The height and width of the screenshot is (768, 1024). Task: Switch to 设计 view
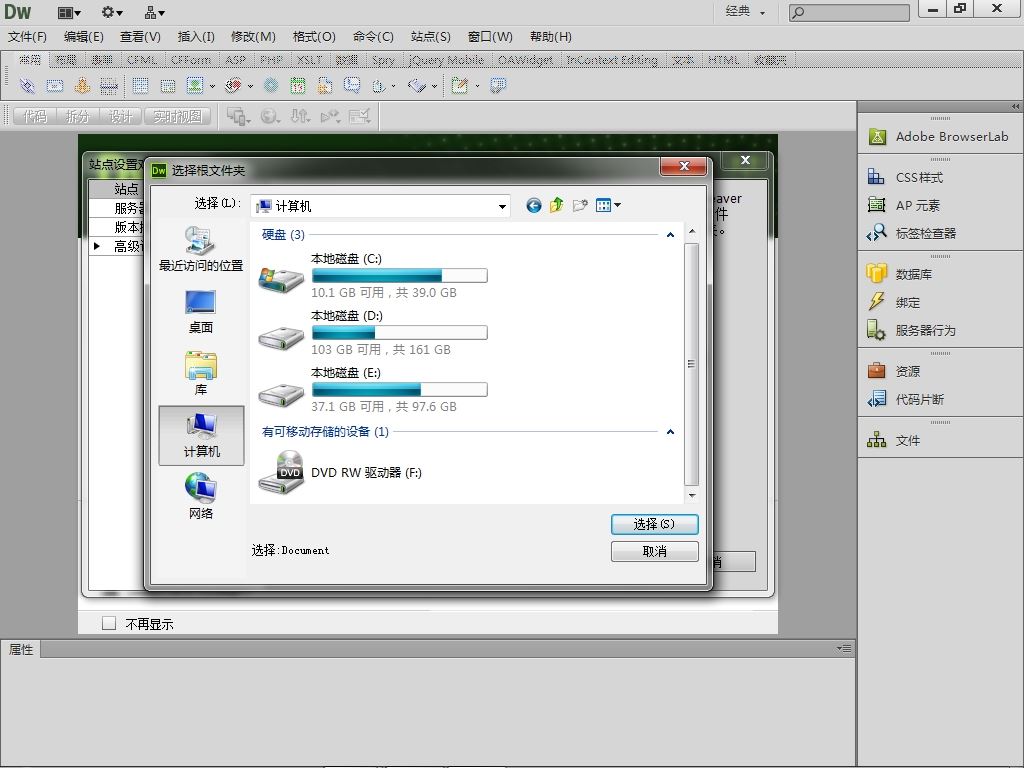pos(121,116)
